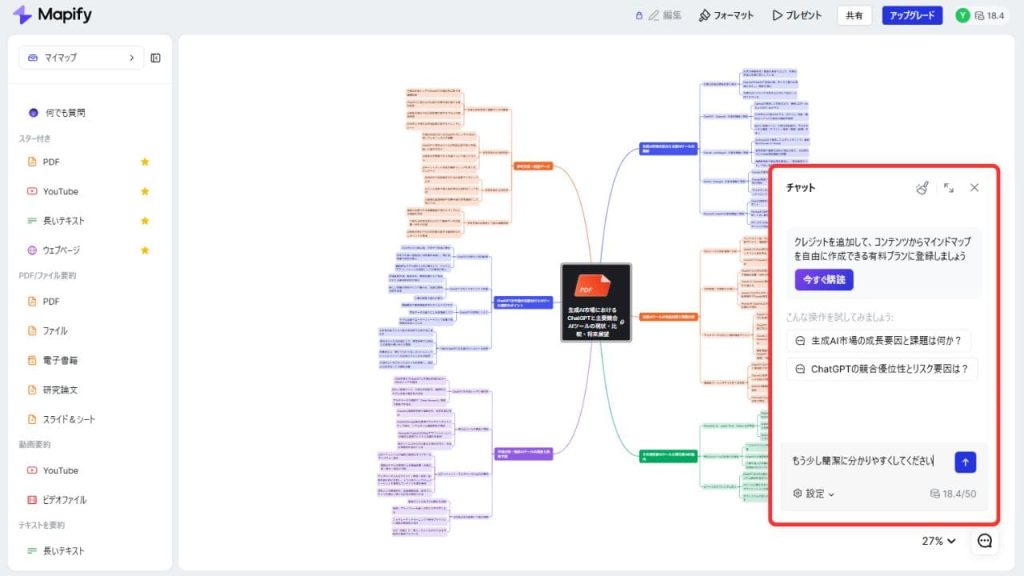Unstar the starred PDF item
Image resolution: width=1024 pixels, height=576 pixels.
pos(145,162)
